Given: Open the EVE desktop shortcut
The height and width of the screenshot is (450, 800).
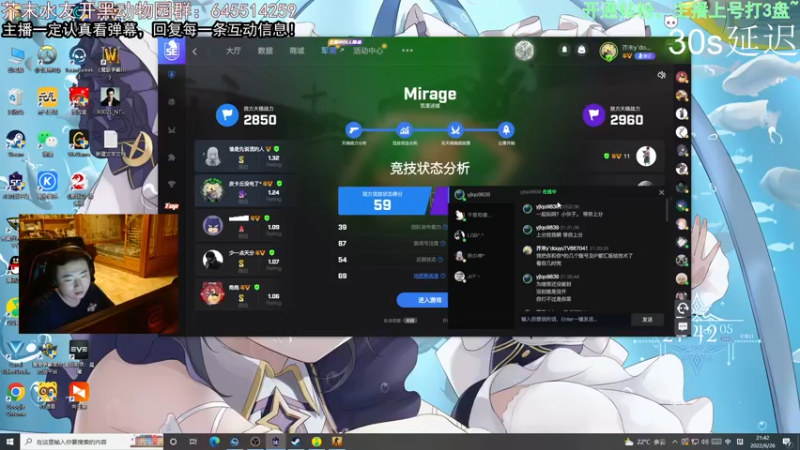Looking at the screenshot, I should [79, 356].
